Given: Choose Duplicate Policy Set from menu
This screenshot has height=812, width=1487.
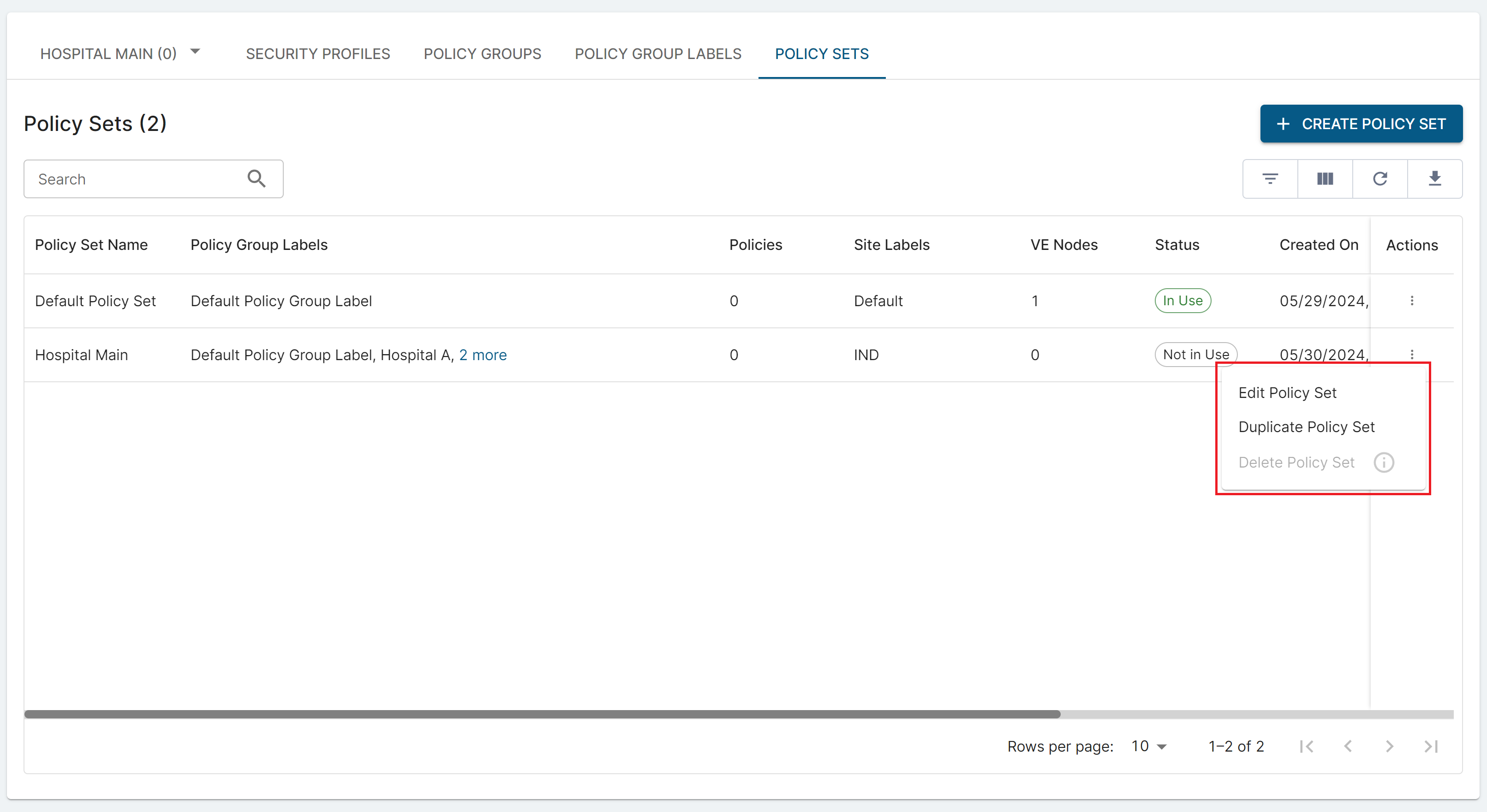Looking at the screenshot, I should coord(1306,427).
